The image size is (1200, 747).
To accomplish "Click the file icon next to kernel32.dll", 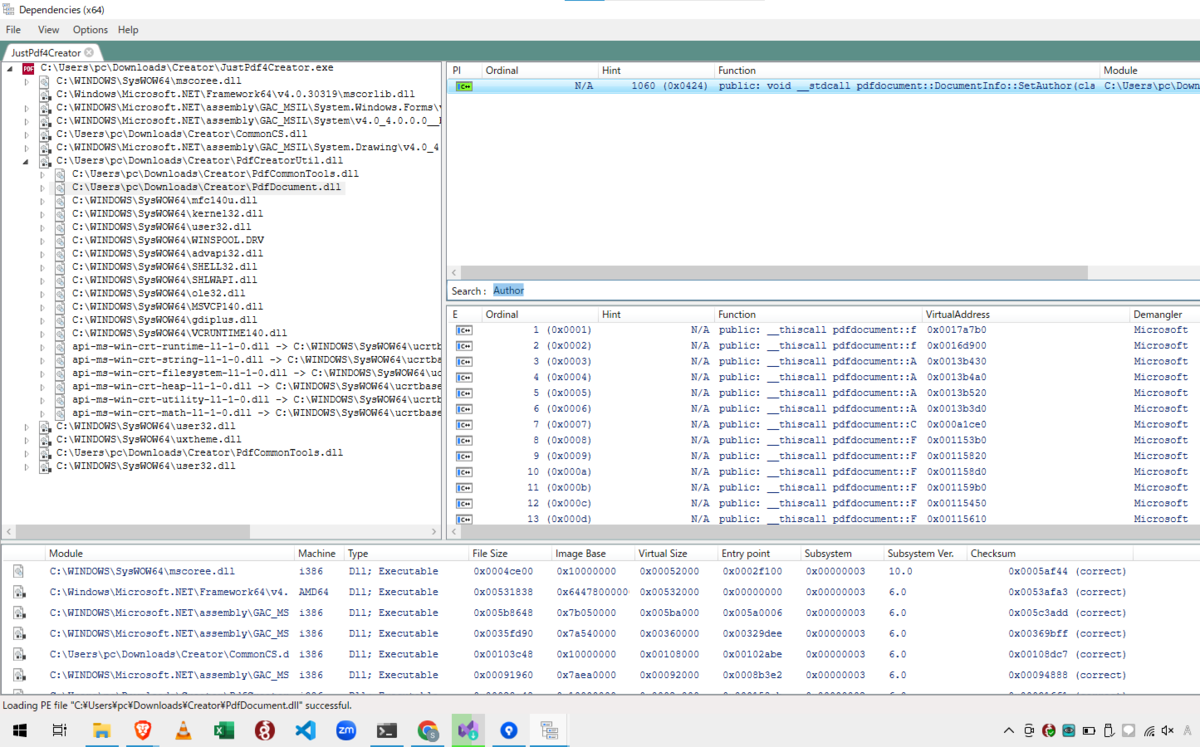I will tap(61, 214).
